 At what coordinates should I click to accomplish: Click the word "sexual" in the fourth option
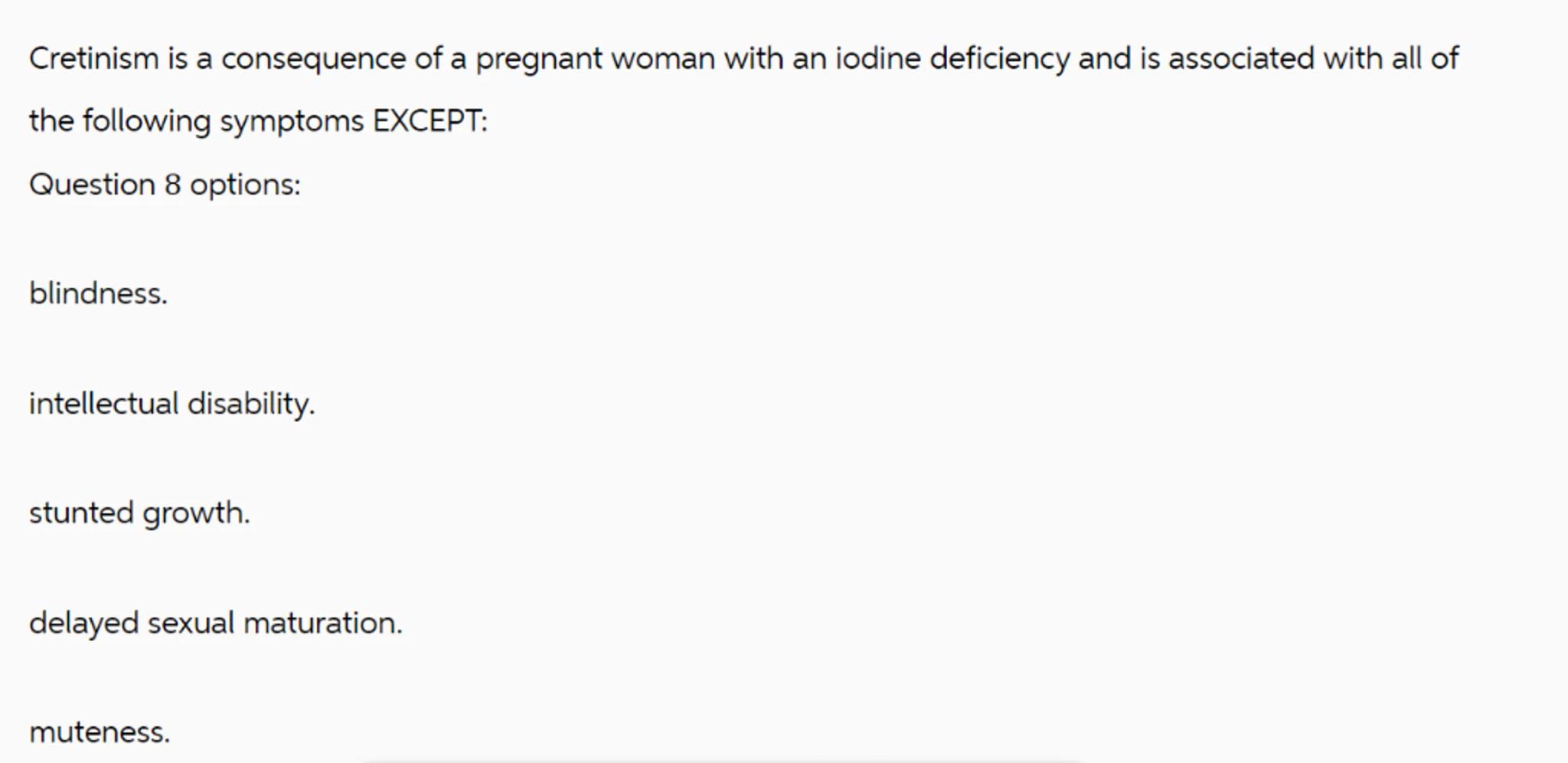(x=191, y=623)
